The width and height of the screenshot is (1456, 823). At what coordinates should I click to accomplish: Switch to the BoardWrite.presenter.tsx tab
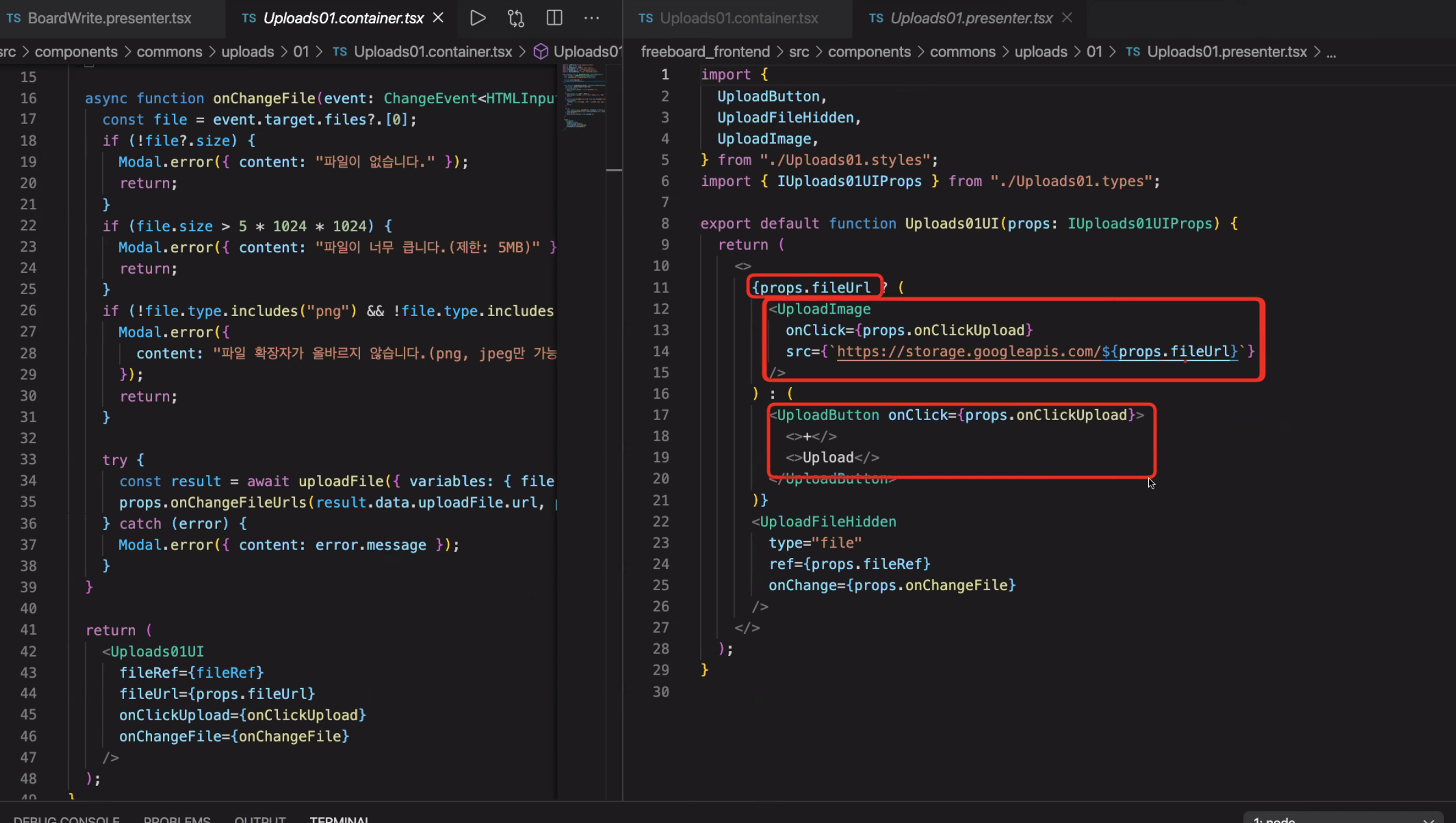109,18
